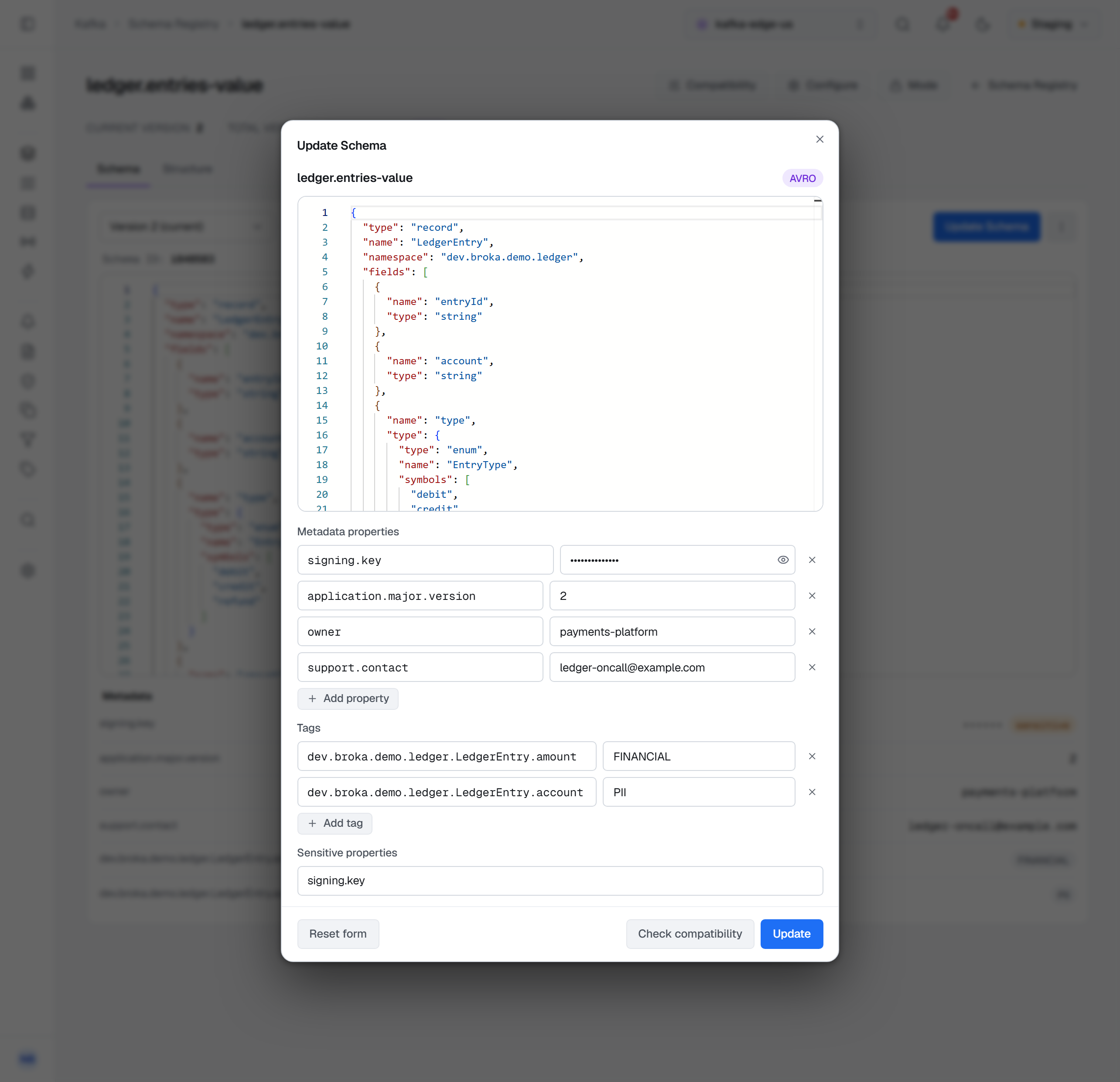The height and width of the screenshot is (1082, 1120).
Task: Confirm with the blue Update button
Action: pyautogui.click(x=792, y=934)
